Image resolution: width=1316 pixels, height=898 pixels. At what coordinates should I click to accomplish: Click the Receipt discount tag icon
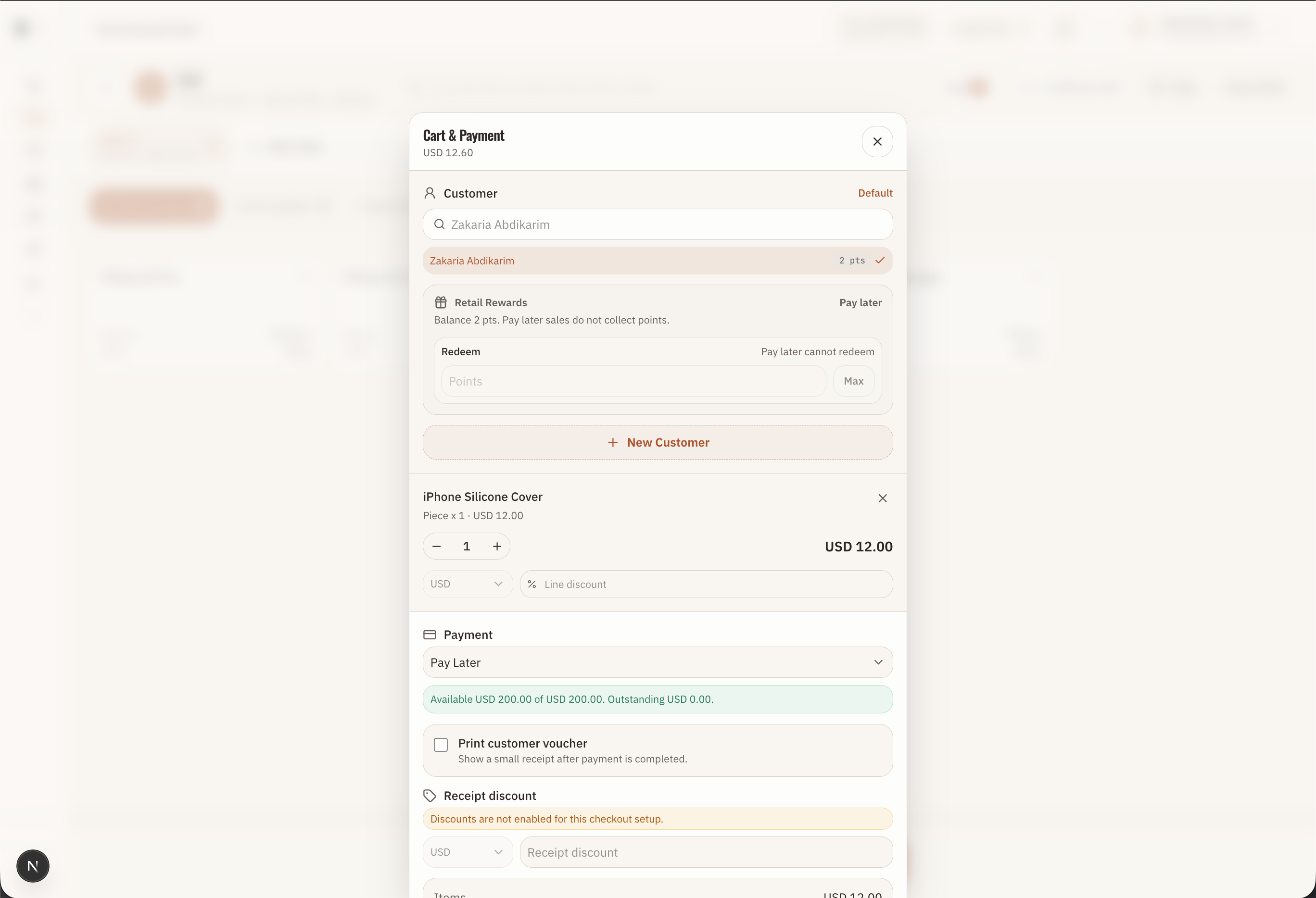coord(430,796)
